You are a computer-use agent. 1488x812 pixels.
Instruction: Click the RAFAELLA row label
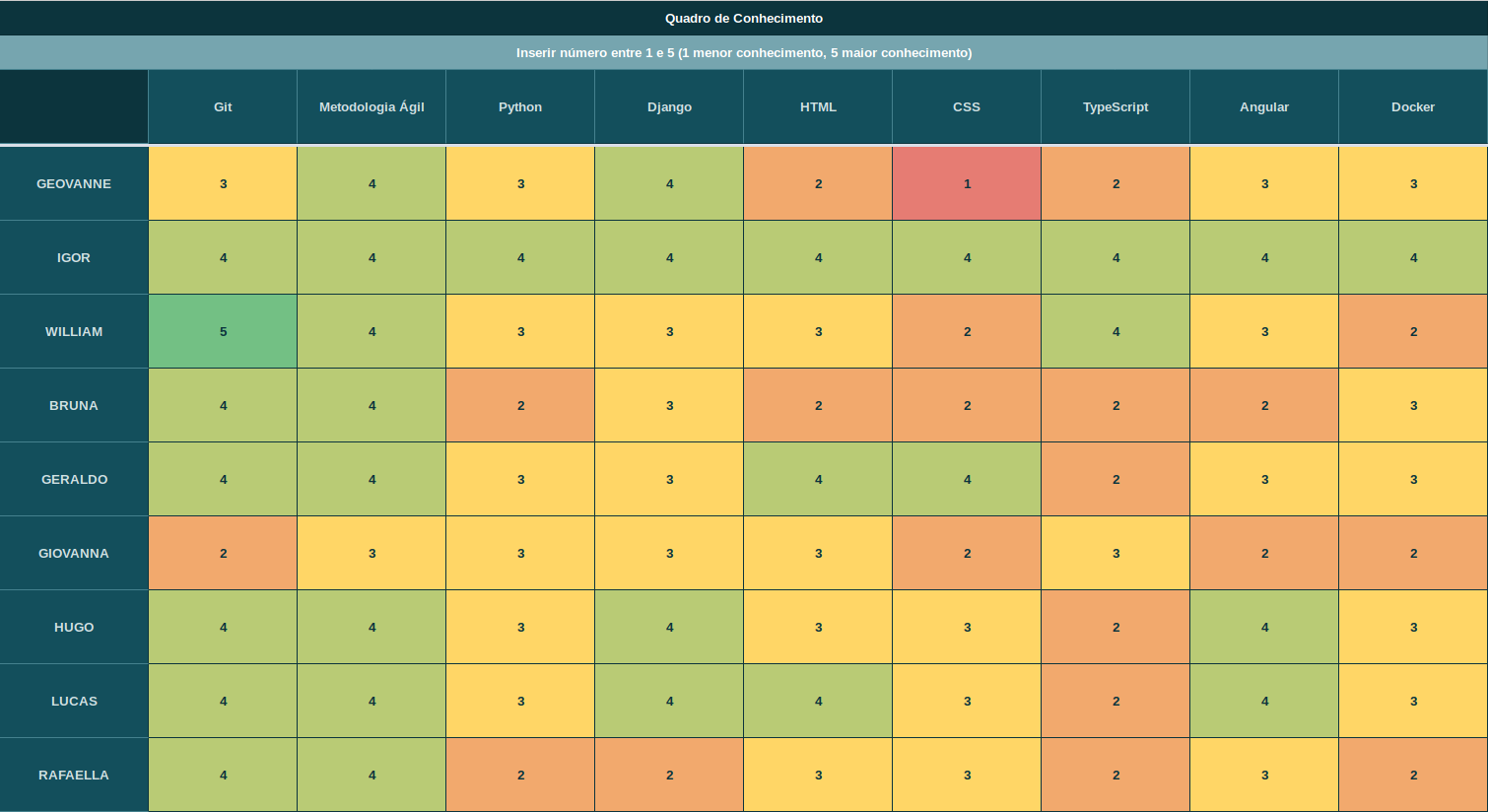pyautogui.click(x=74, y=775)
